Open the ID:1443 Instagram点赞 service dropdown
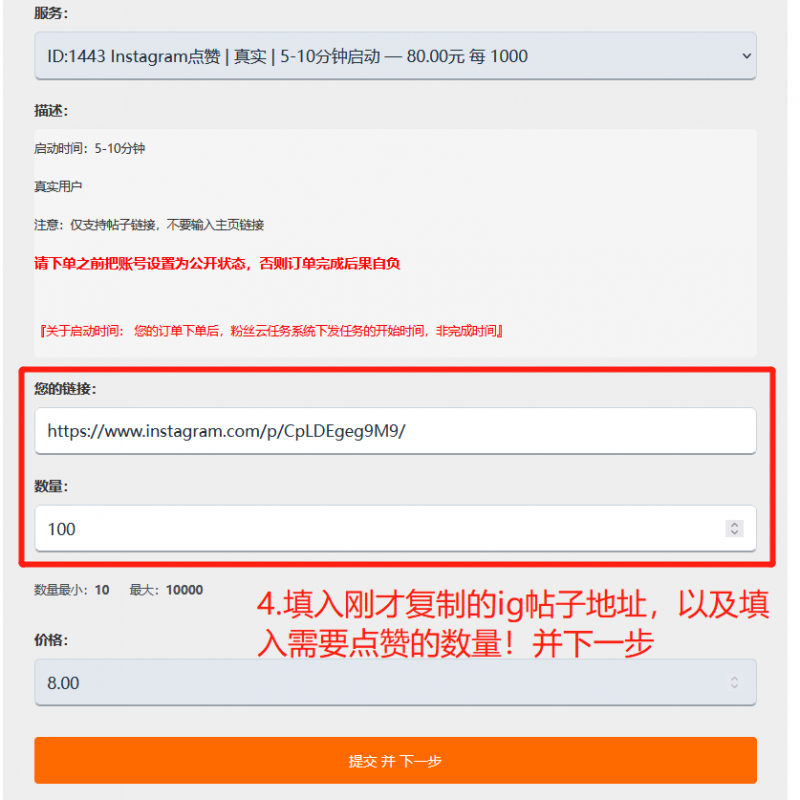 tap(395, 56)
